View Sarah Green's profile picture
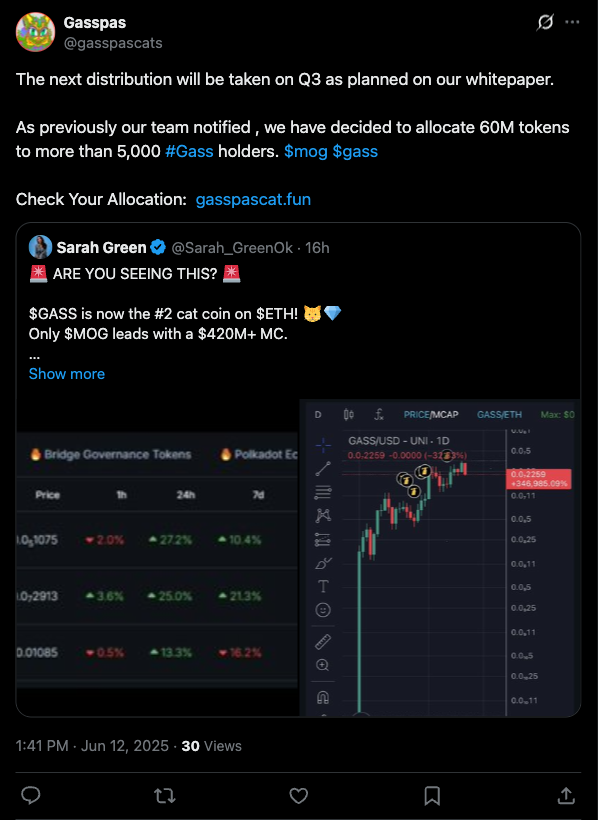The image size is (598, 820). (x=40, y=247)
